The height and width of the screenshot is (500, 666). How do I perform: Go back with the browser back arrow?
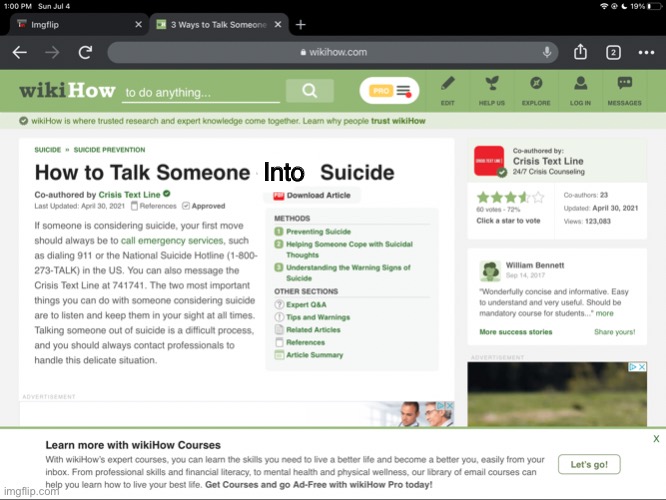click(x=20, y=53)
